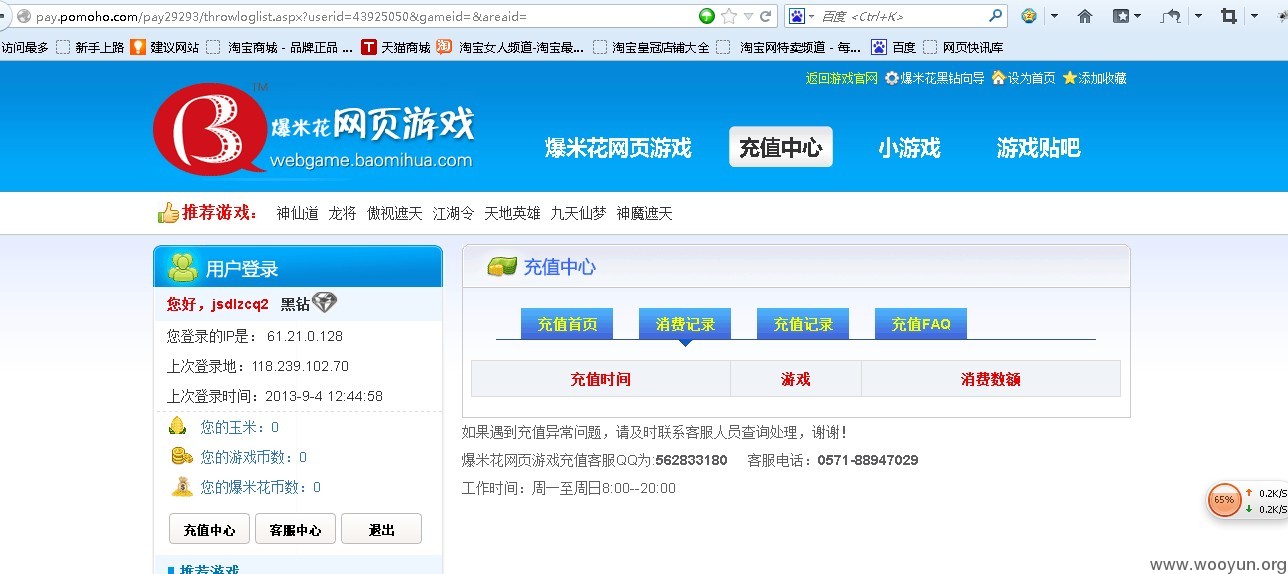The height and width of the screenshot is (574, 1288).
Task: Reload the page with refresh icon
Action: (x=765, y=16)
